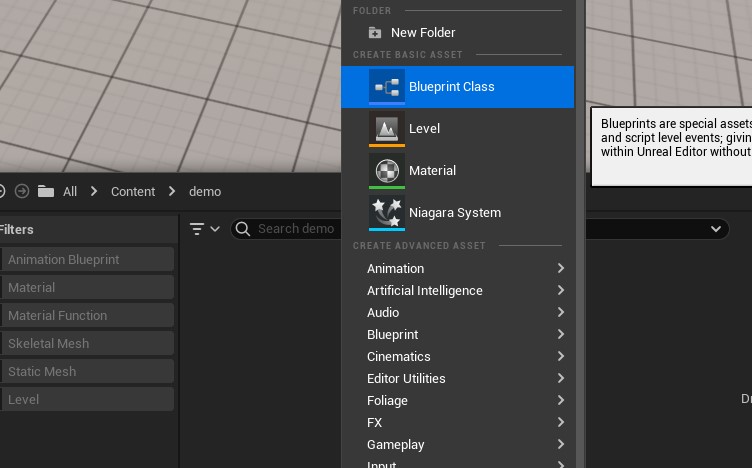Open the Gameplay menu entry
The height and width of the screenshot is (468, 752).
click(458, 445)
